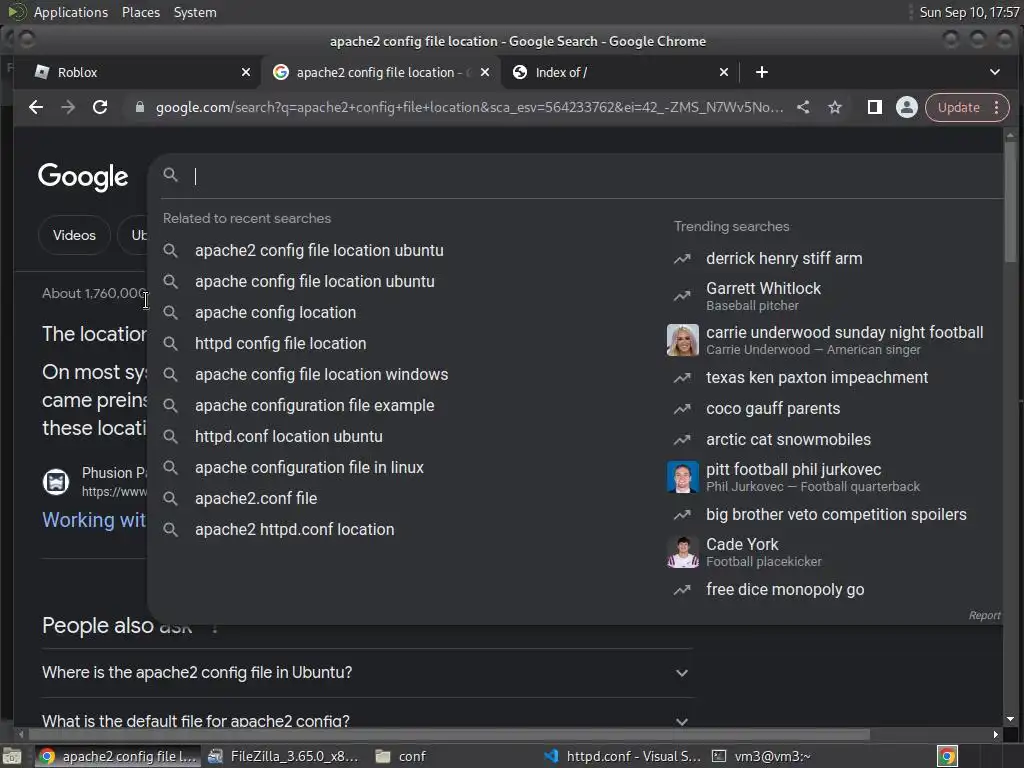Open the Phusion Passenger site favicon

click(56, 482)
